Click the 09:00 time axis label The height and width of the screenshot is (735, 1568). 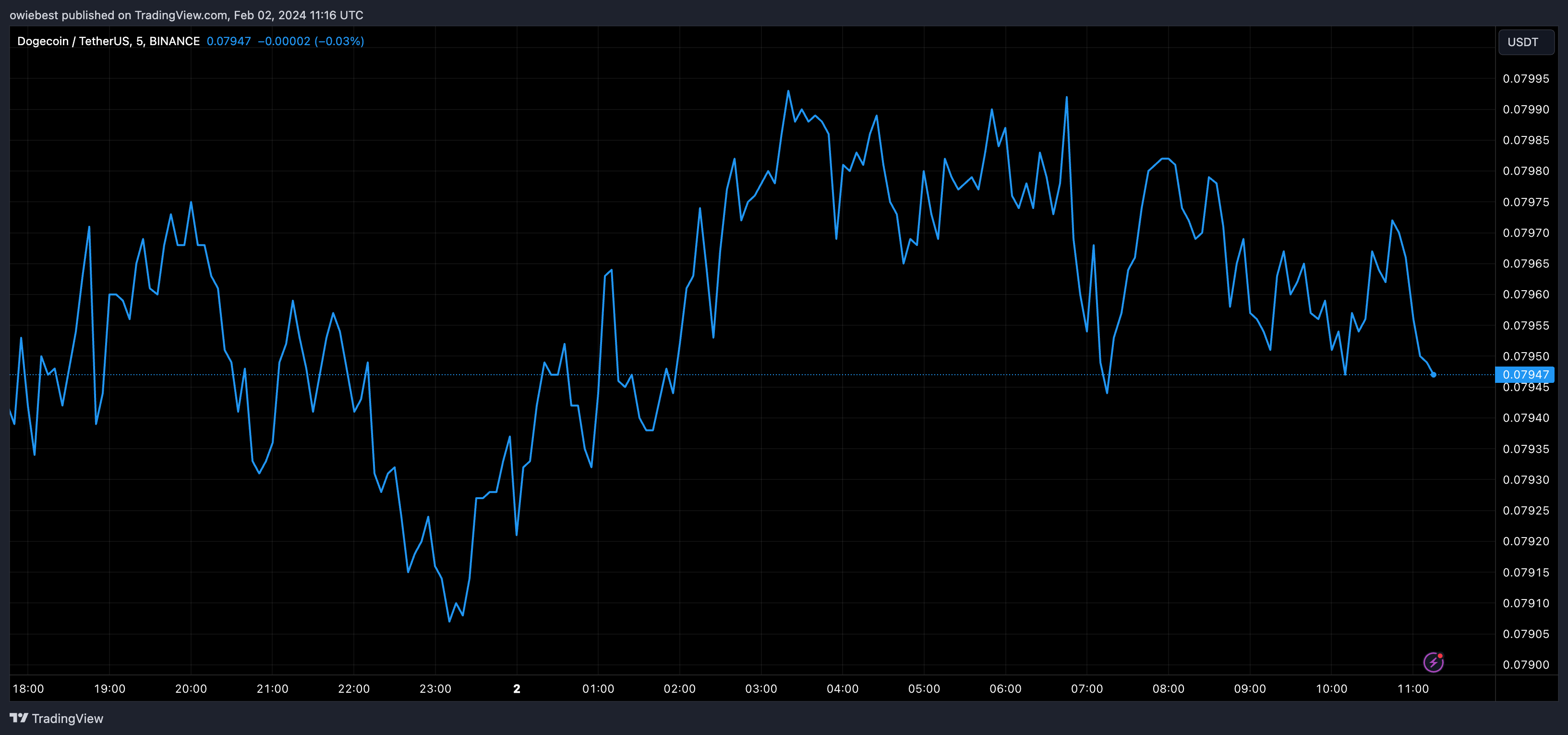pos(1250,689)
